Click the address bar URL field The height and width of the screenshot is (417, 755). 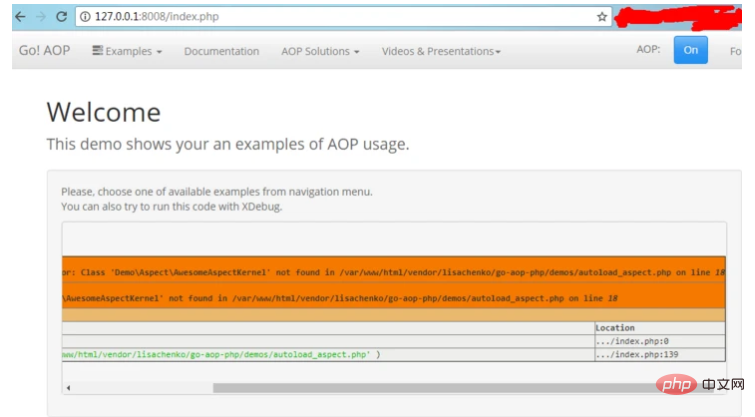pyautogui.click(x=340, y=17)
